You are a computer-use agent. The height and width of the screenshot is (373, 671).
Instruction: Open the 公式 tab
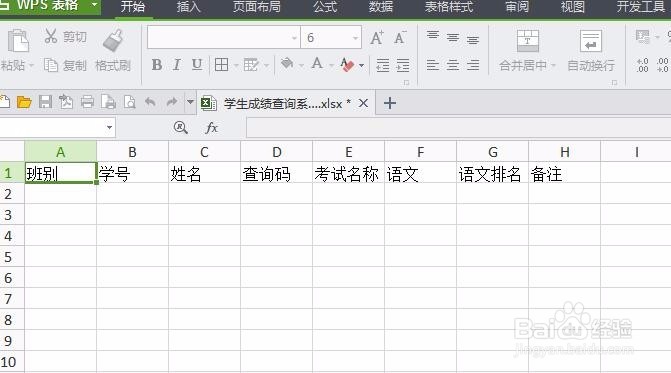(325, 6)
